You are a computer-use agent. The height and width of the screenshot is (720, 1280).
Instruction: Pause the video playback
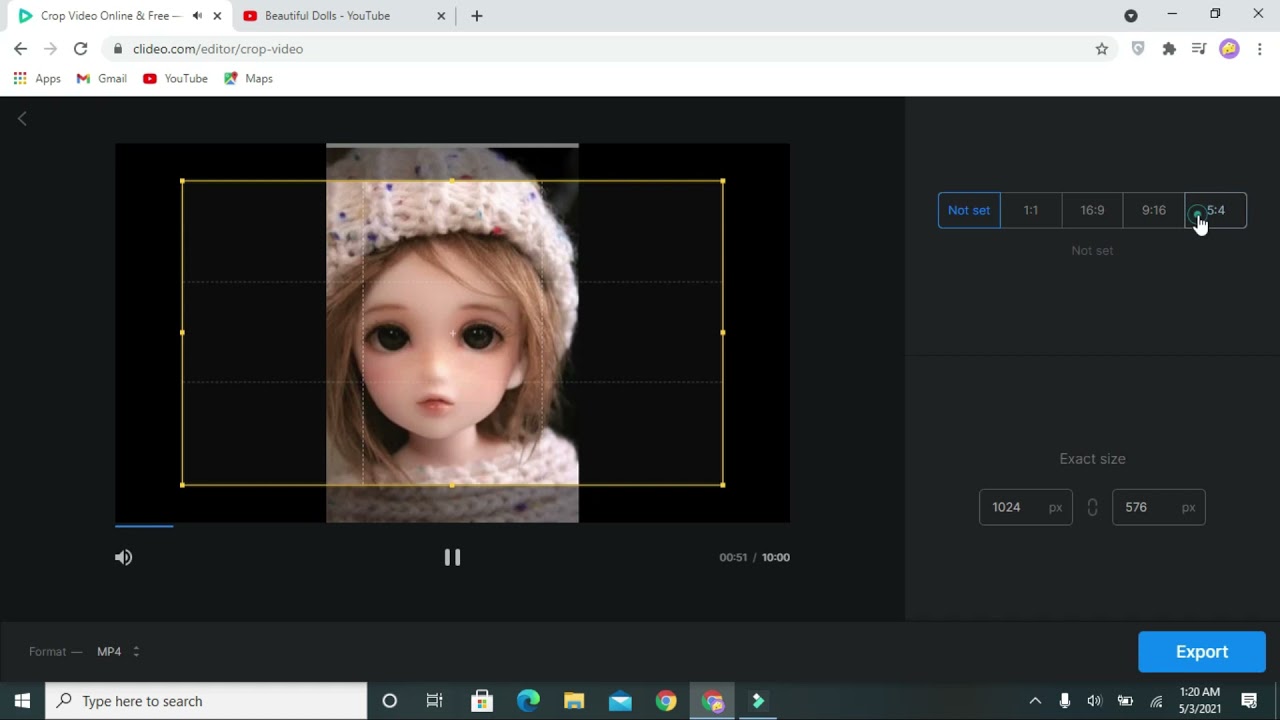452,557
